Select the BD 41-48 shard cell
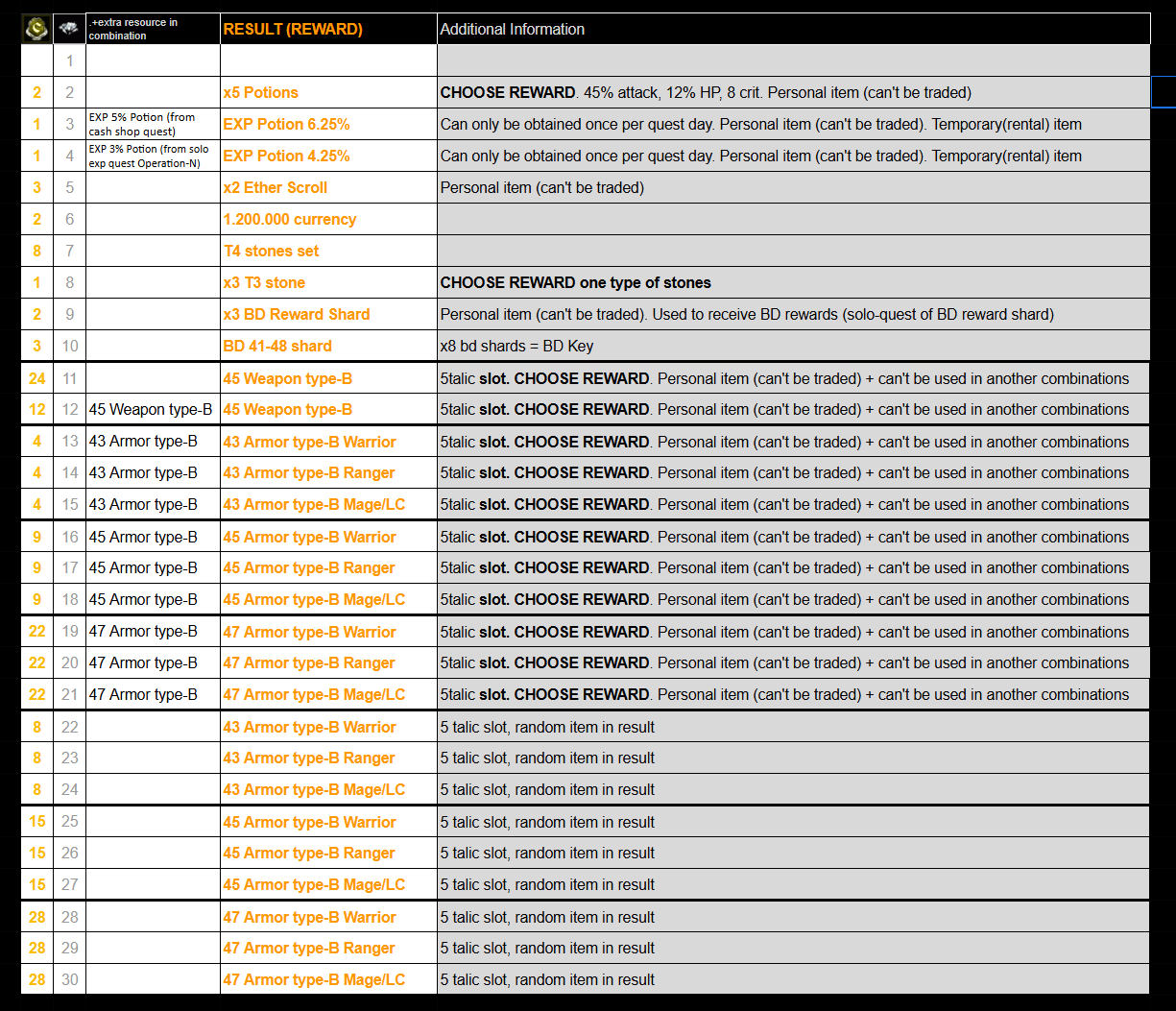This screenshot has height=1011, width=1176. coord(277,346)
